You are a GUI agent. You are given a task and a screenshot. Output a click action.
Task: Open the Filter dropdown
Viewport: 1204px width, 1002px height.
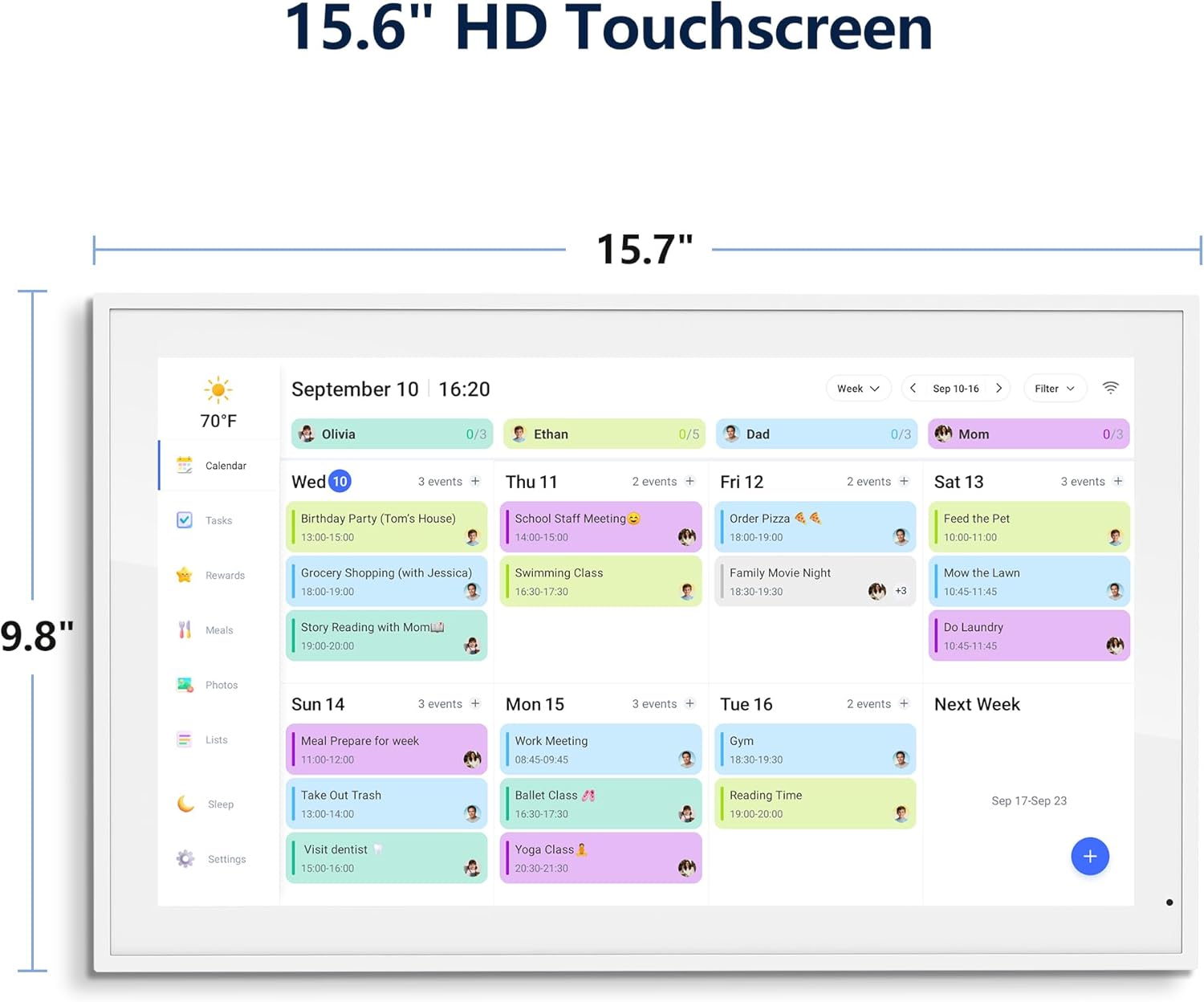(1054, 389)
